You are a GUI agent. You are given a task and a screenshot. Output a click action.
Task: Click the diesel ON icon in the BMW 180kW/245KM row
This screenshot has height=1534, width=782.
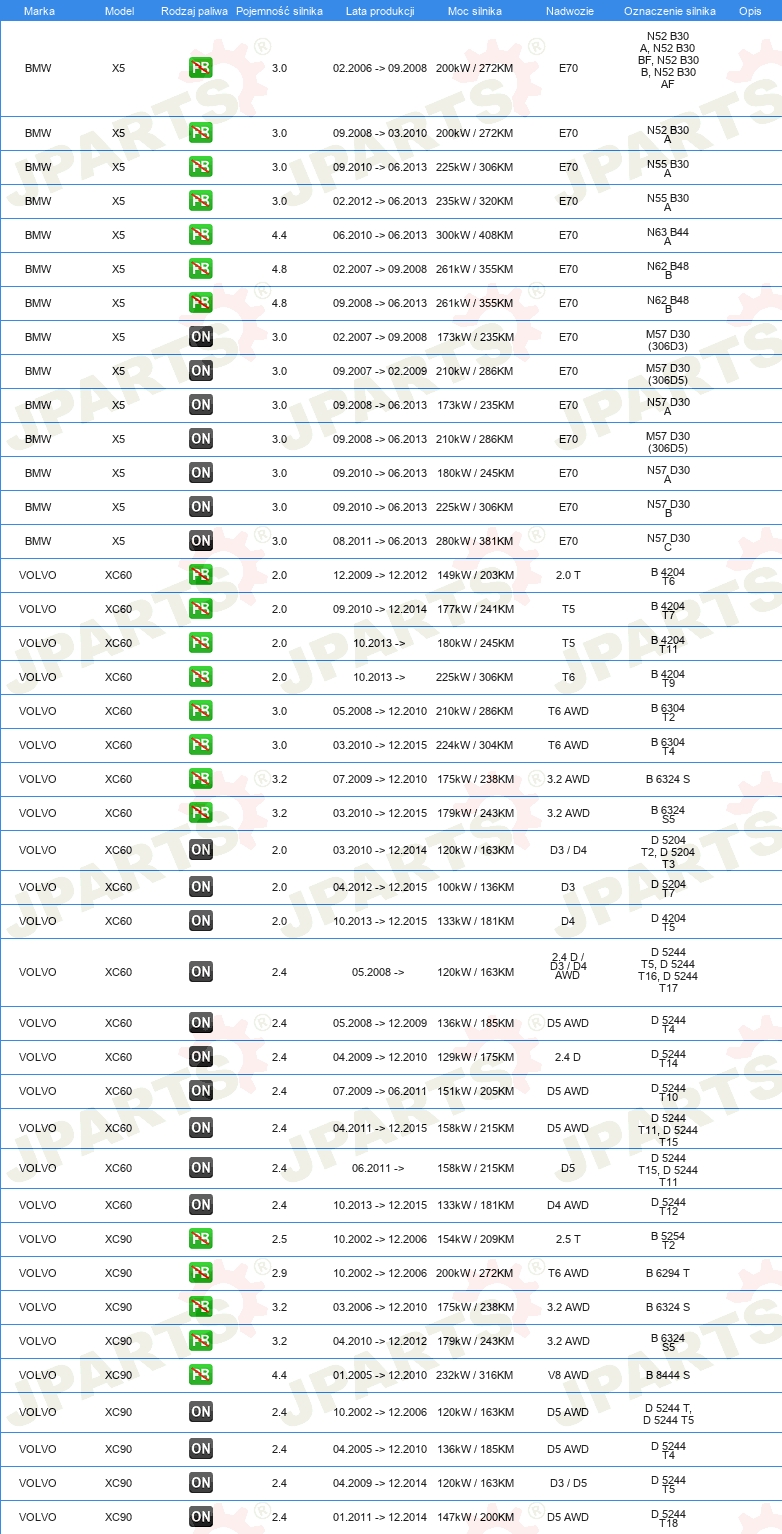point(201,473)
